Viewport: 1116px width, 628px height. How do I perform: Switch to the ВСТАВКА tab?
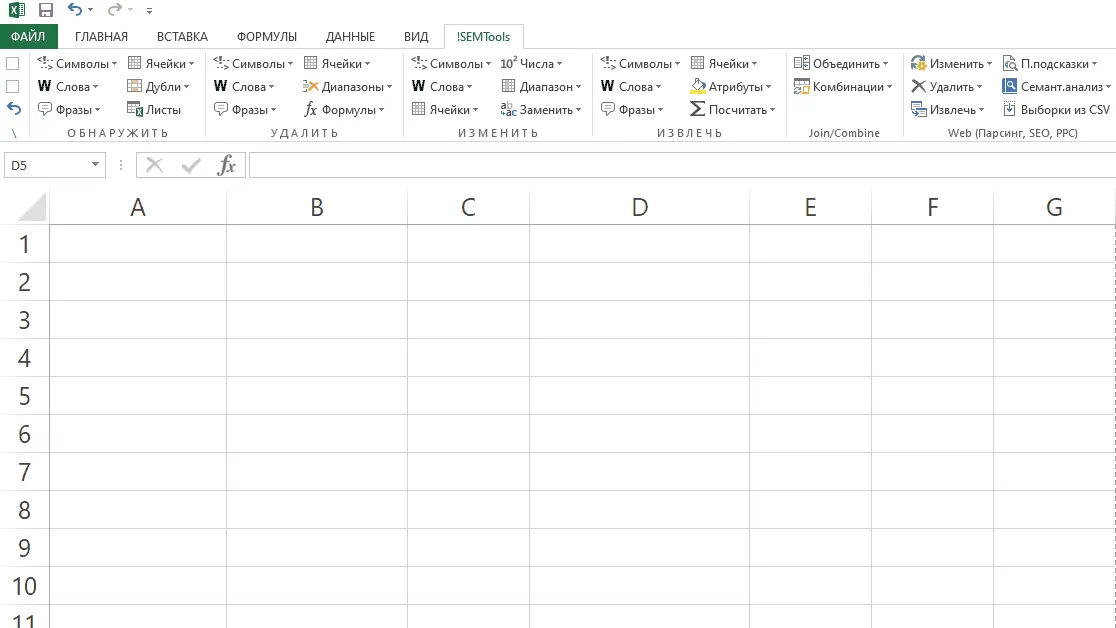(182, 36)
